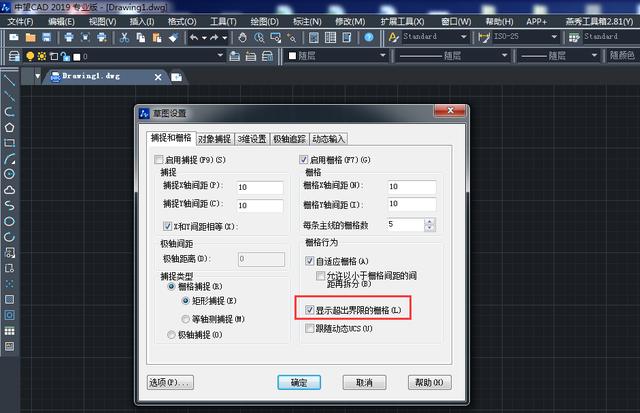Increase 每条主线的栅格数 with the spinner
The height and width of the screenshot is (413, 640).
pos(429,222)
